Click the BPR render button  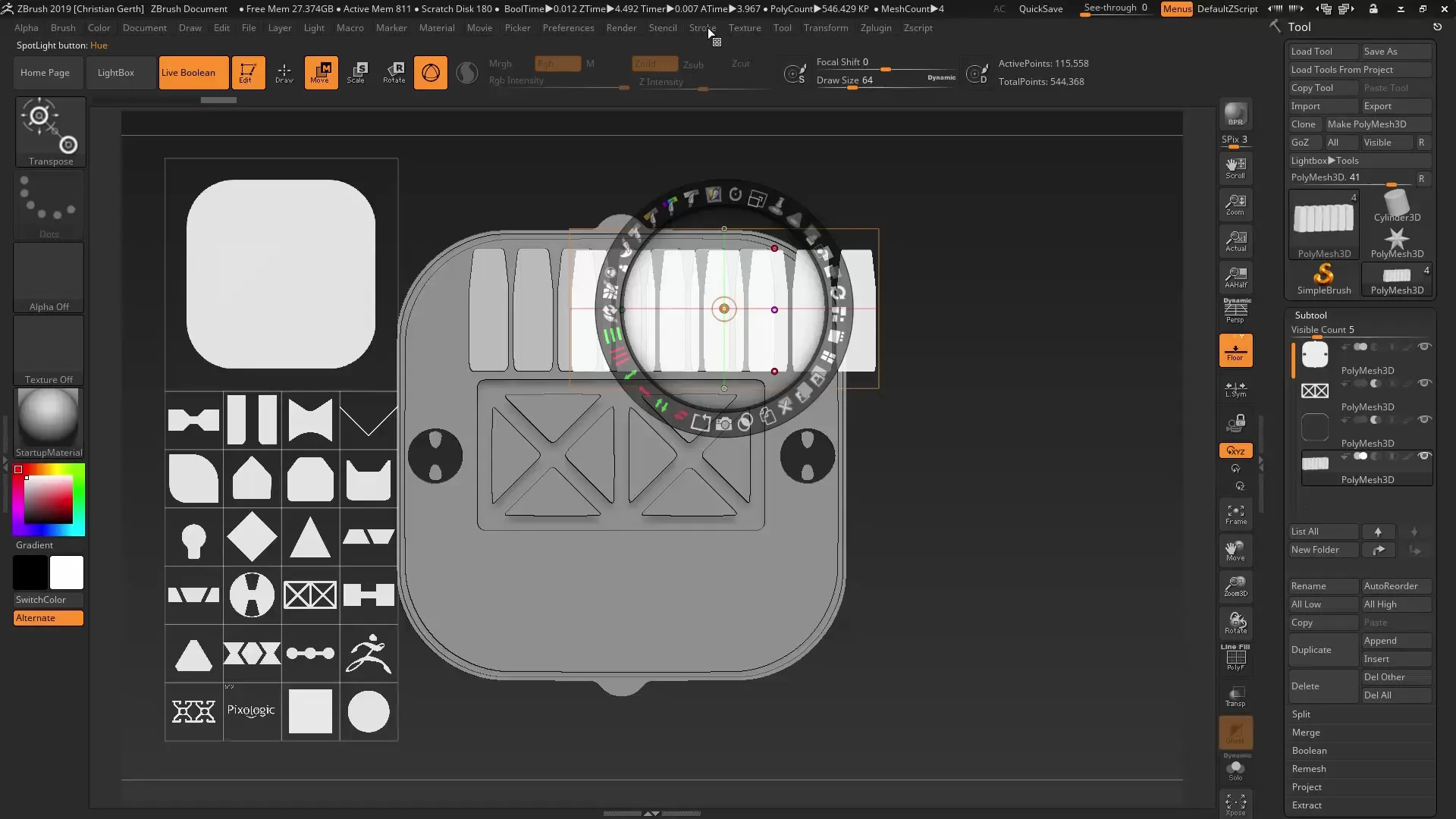coord(1235,115)
